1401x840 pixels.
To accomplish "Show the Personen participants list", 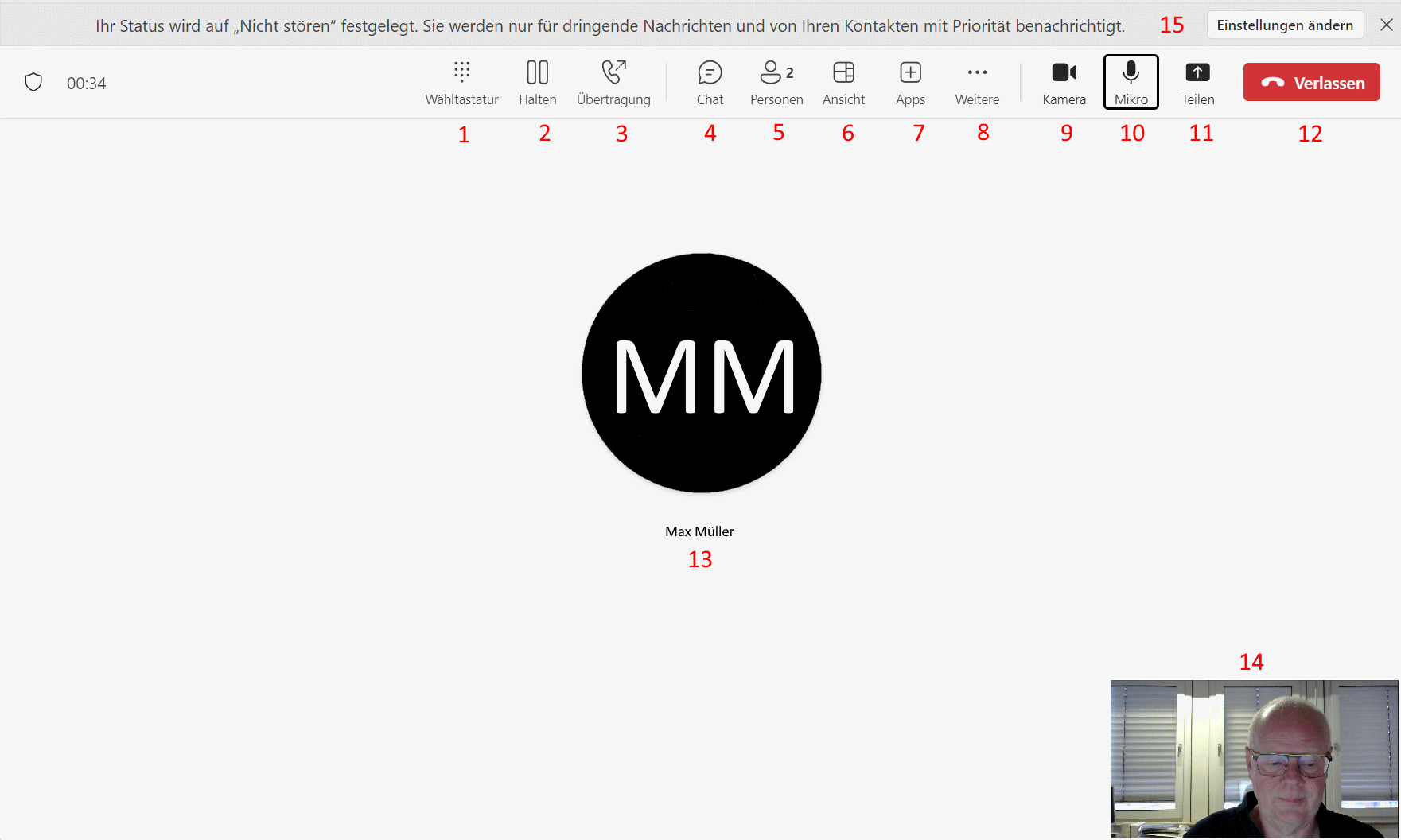I will (x=776, y=82).
